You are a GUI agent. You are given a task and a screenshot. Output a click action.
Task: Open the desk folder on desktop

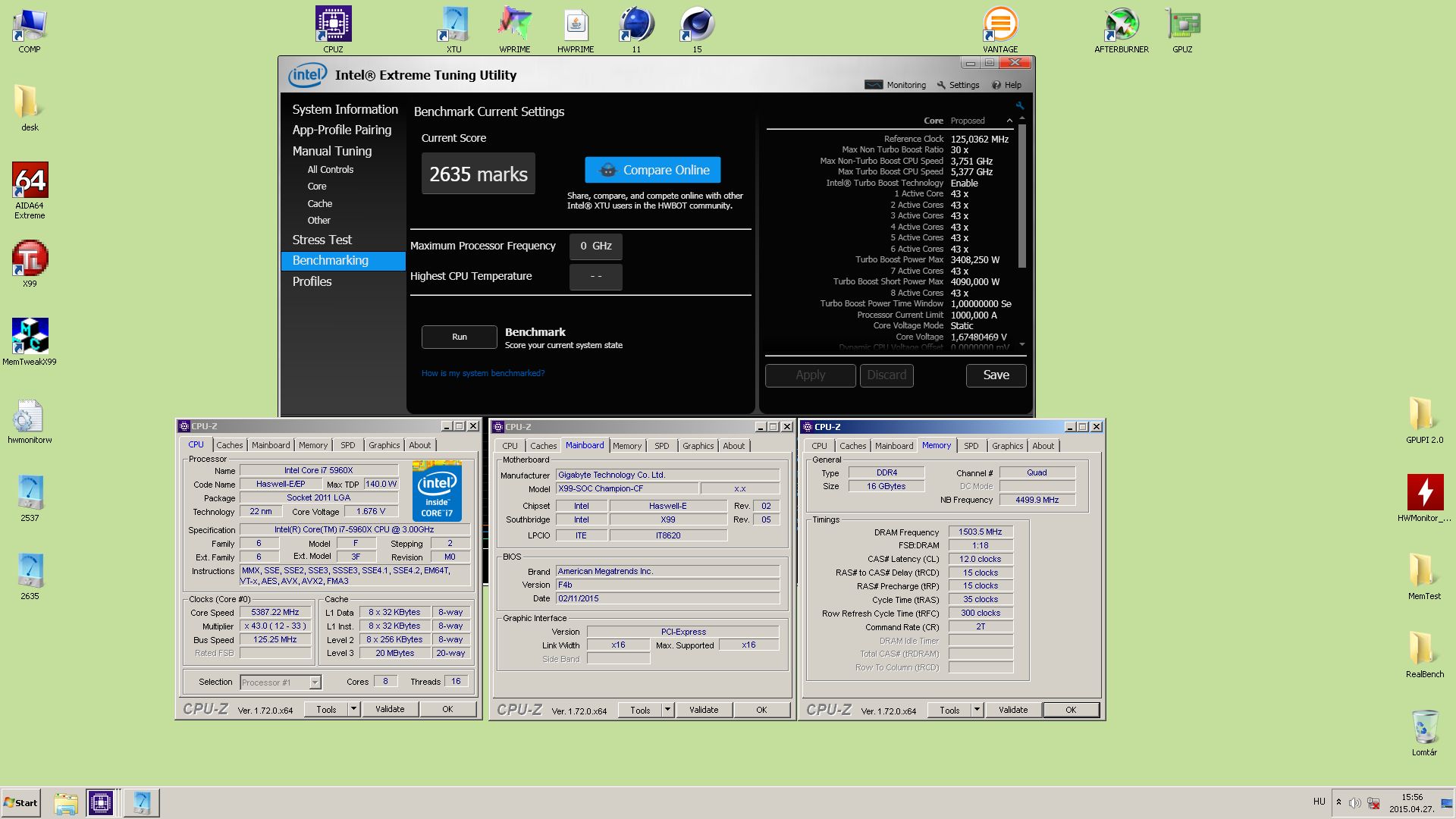point(30,107)
